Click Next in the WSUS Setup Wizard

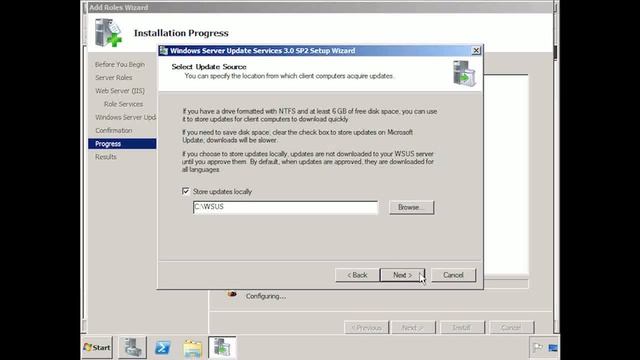[x=402, y=275]
